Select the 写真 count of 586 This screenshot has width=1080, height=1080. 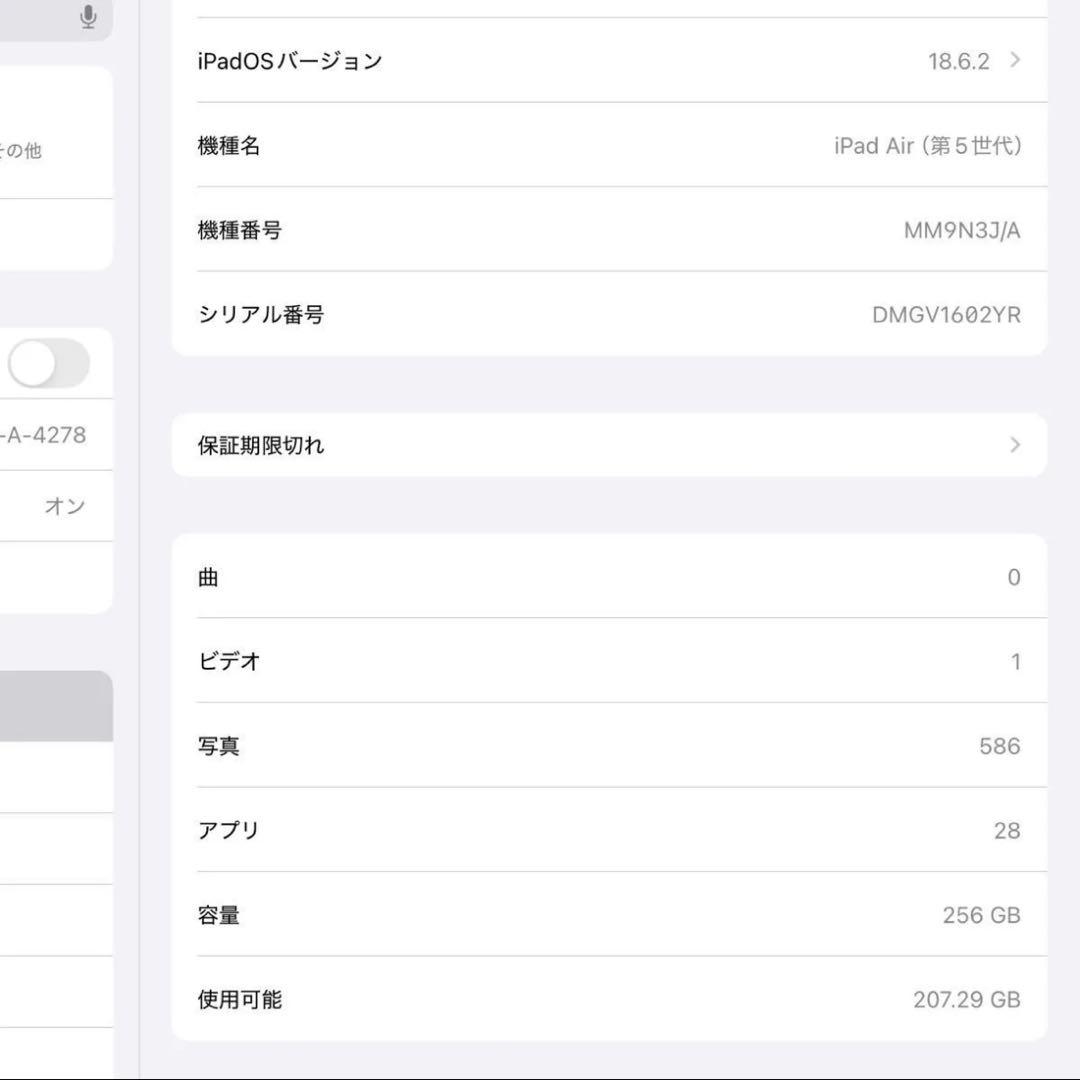[x=998, y=745]
